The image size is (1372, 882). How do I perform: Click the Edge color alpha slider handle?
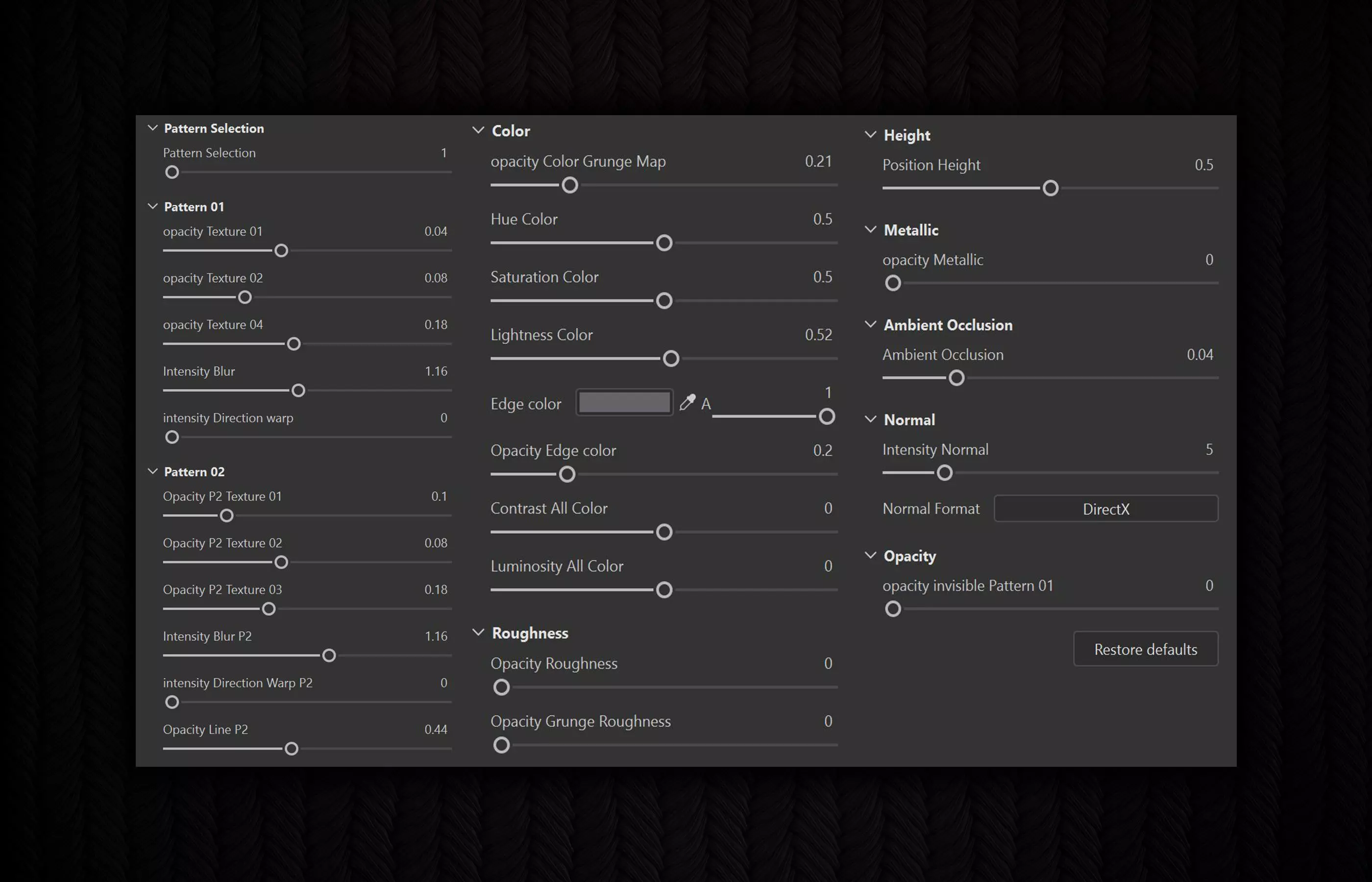[826, 416]
